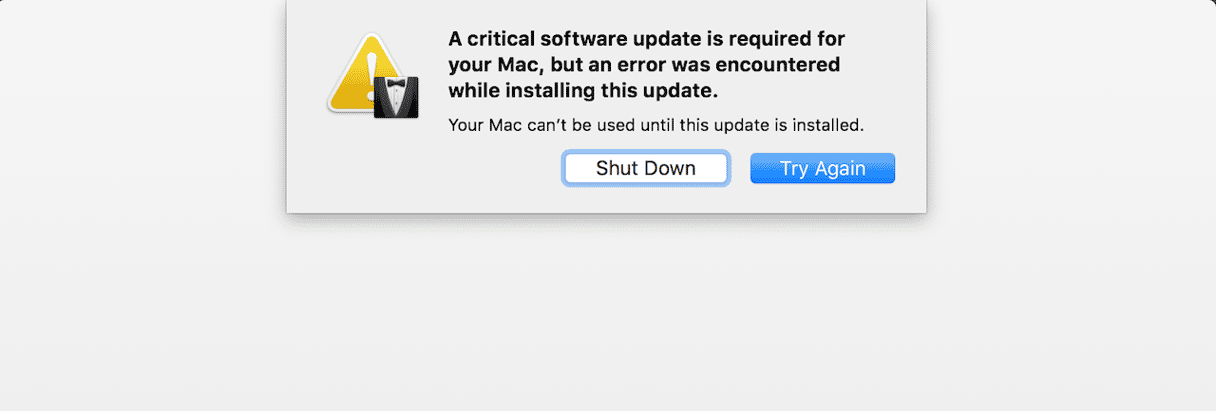Click the heading line 'your Mac, but an error'
Image resolution: width=1216 pixels, height=411 pixels.
[644, 65]
